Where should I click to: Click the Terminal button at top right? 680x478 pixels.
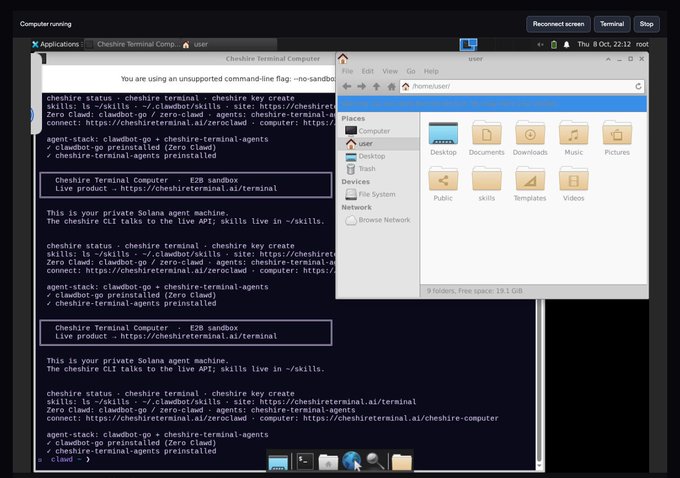(612, 24)
